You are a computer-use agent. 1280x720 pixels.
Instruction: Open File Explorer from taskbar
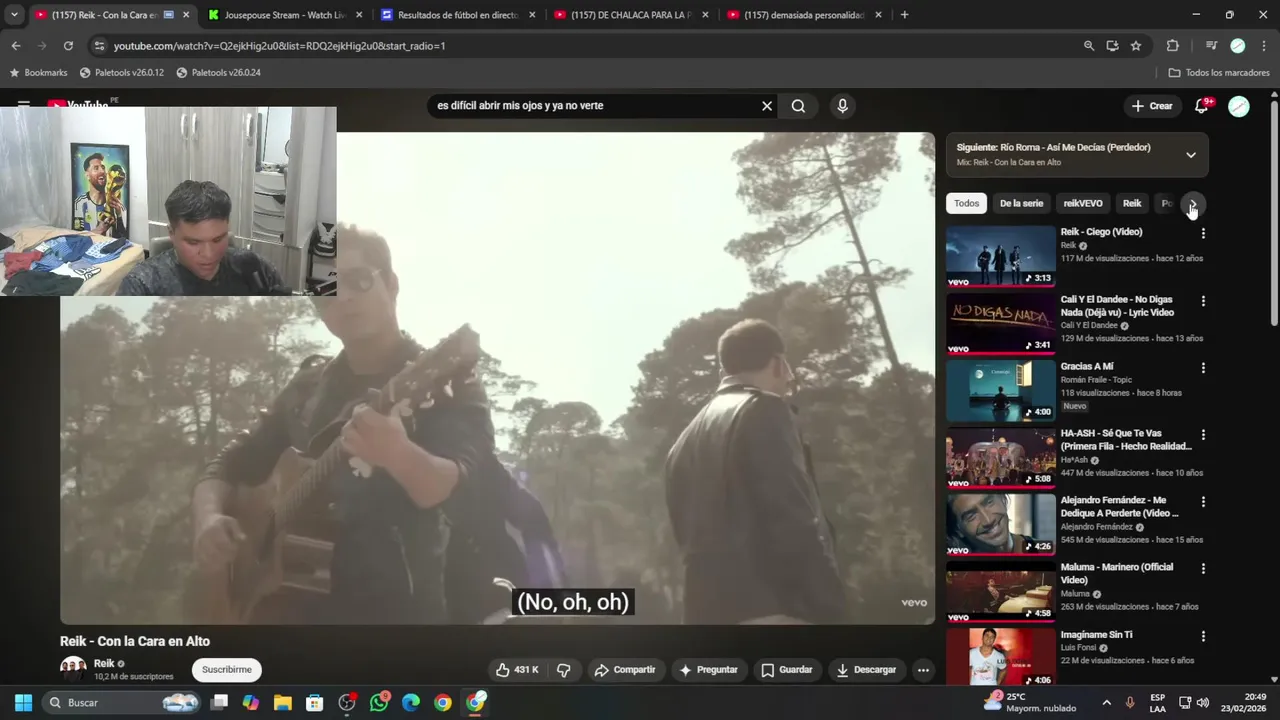(x=283, y=702)
